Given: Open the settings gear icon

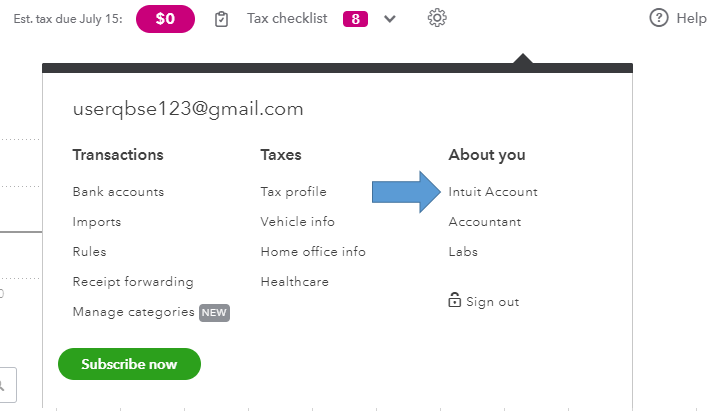Looking at the screenshot, I should point(436,18).
